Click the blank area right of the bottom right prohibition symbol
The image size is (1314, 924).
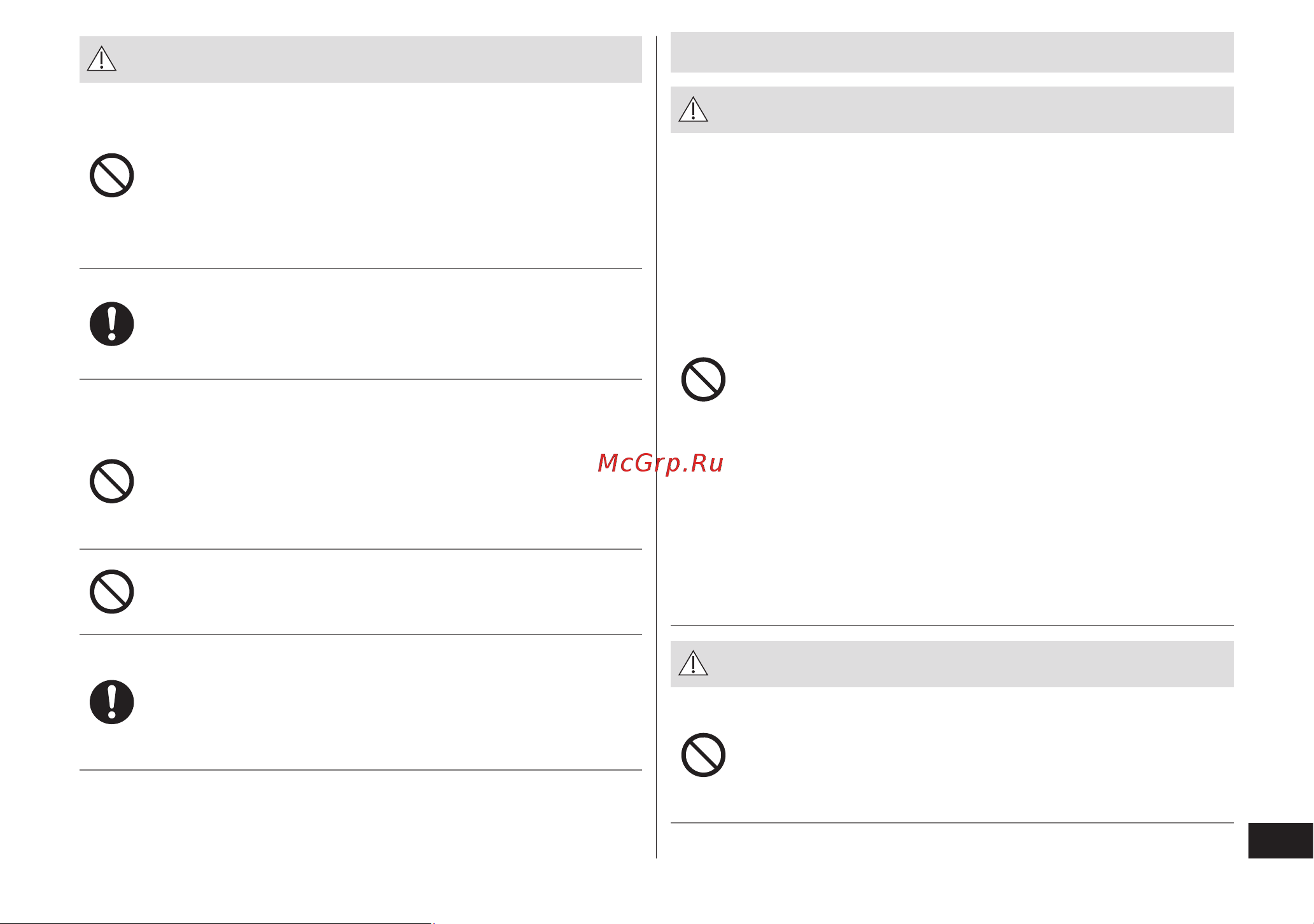(x=983, y=755)
